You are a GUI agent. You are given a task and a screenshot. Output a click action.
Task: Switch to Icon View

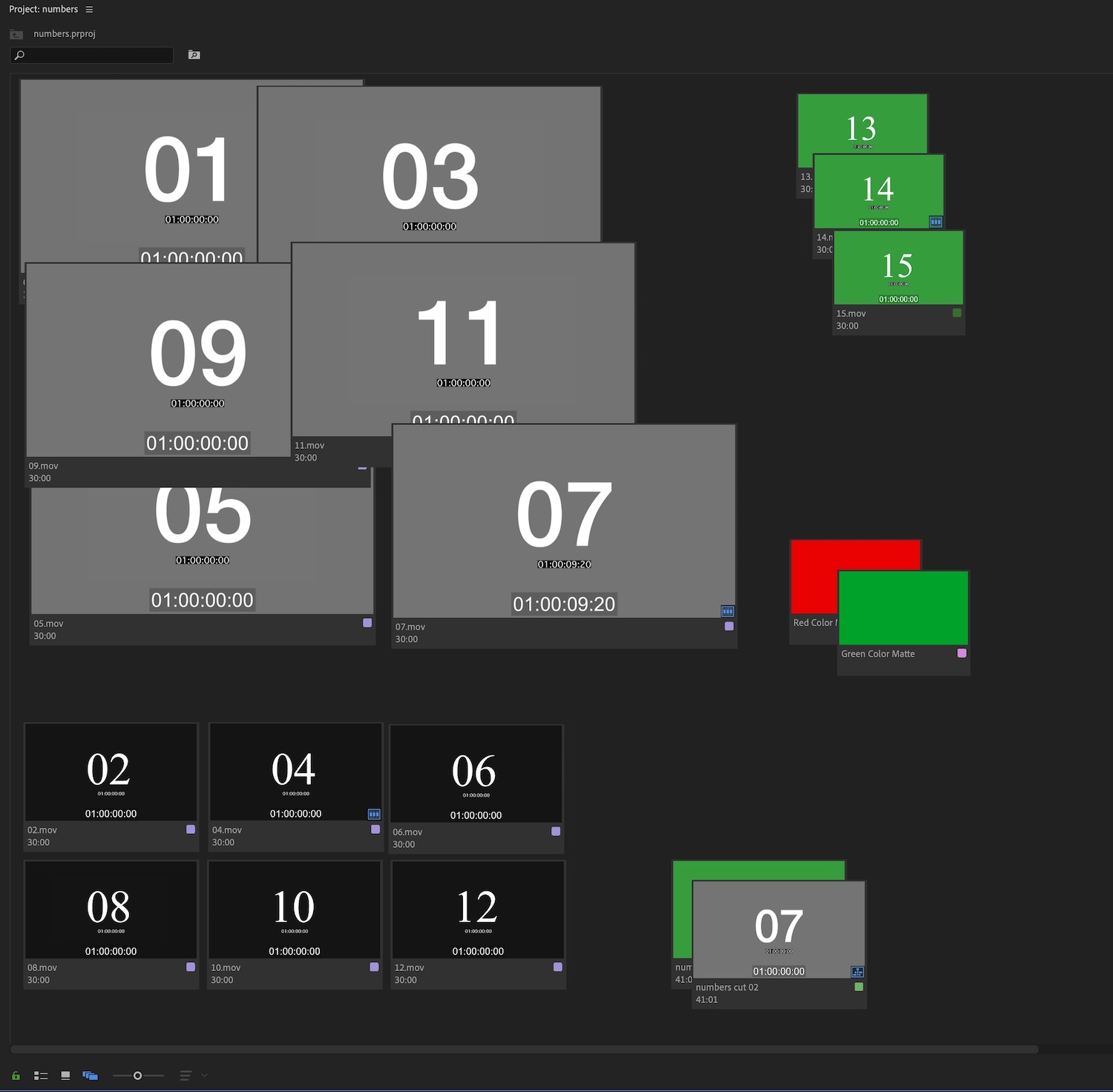coord(65,1076)
